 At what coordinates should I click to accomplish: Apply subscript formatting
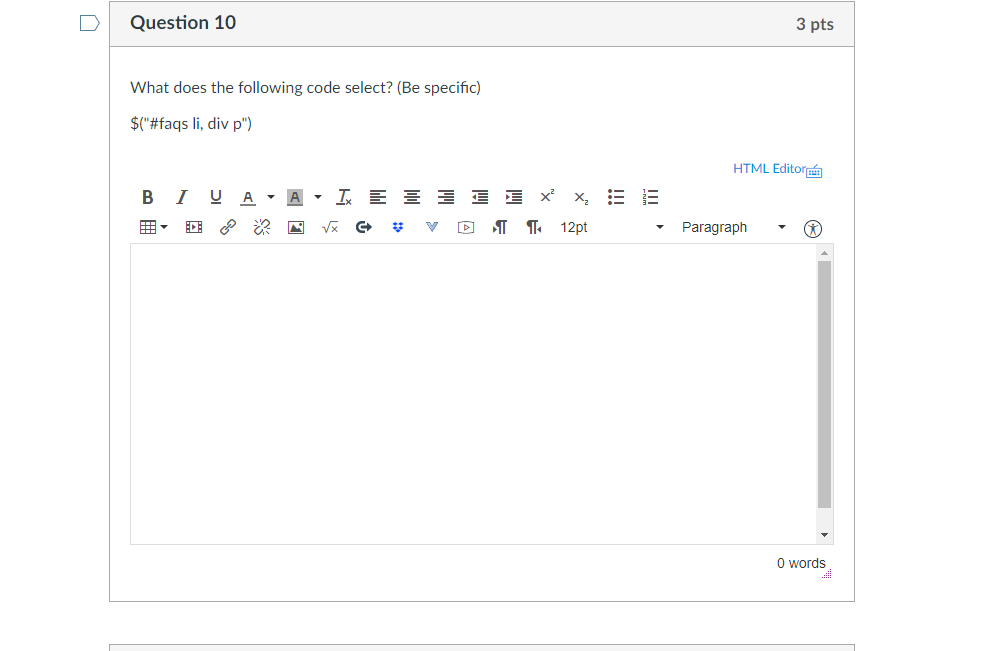point(581,198)
